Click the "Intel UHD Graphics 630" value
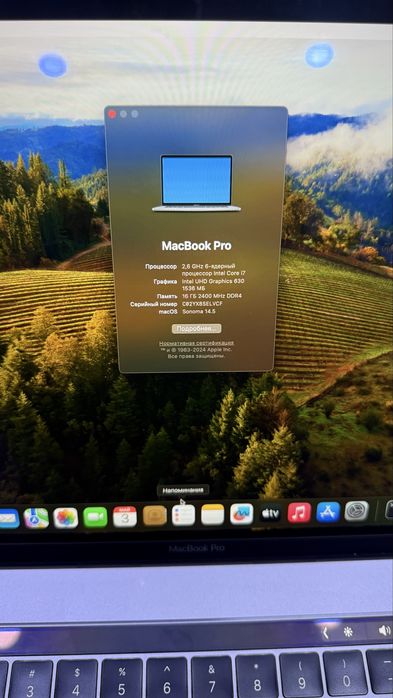This screenshot has width=393, height=698. [213, 281]
